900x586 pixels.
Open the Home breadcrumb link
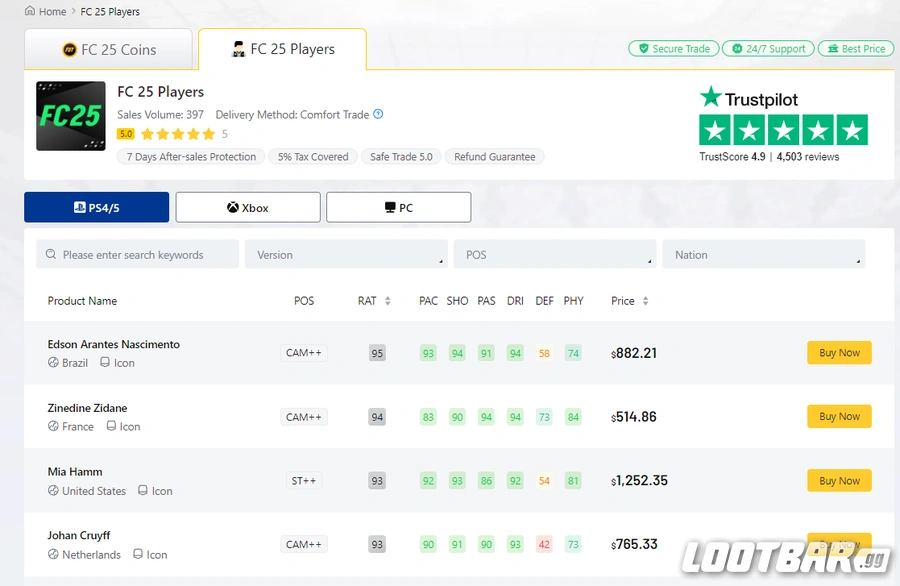click(52, 11)
